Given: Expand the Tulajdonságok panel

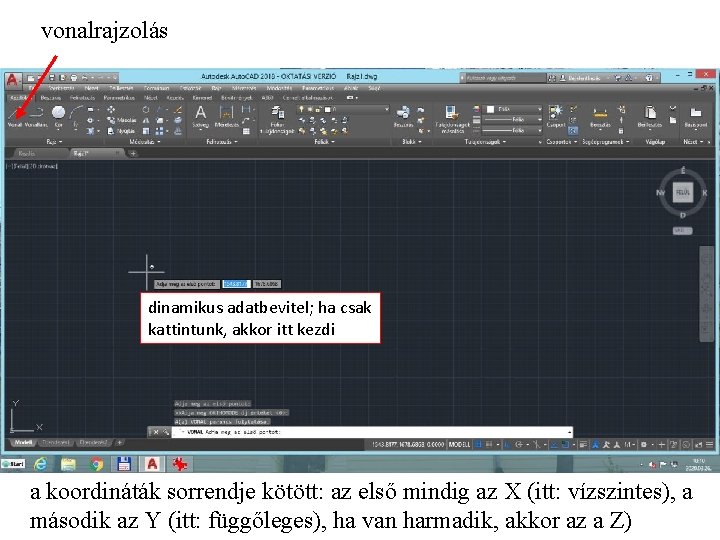Looking at the screenshot, I should [x=485, y=142].
